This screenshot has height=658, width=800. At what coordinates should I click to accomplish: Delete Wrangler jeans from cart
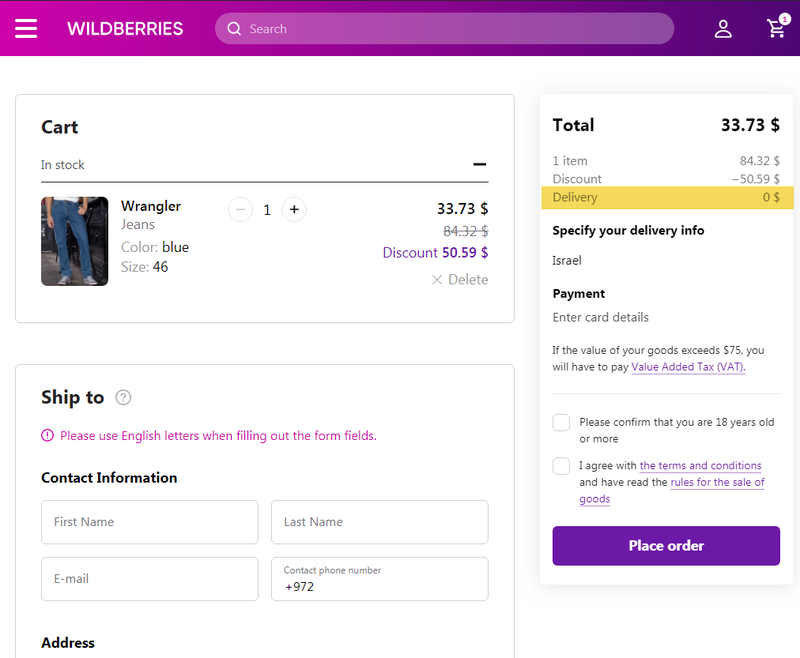460,280
